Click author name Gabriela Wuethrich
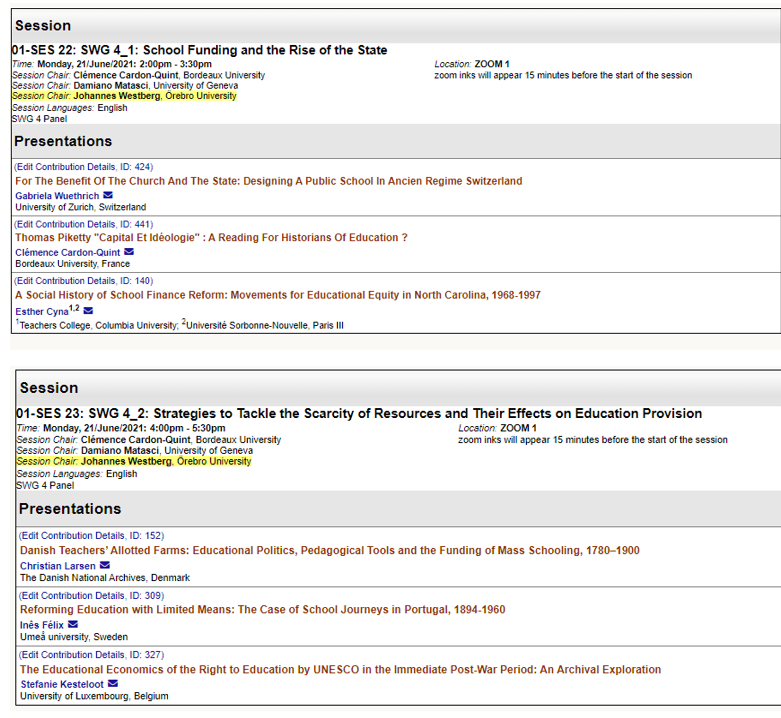Screen dimensions: 781x718 point(57,196)
